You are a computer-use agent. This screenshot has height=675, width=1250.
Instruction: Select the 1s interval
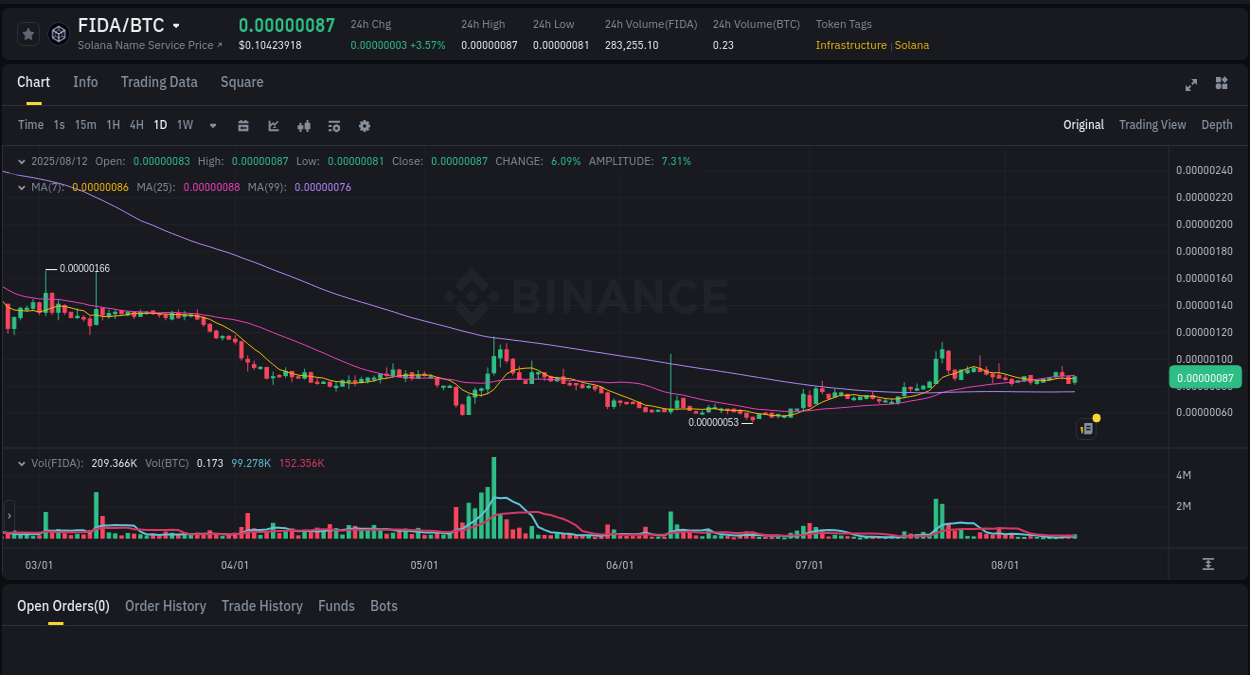point(59,125)
